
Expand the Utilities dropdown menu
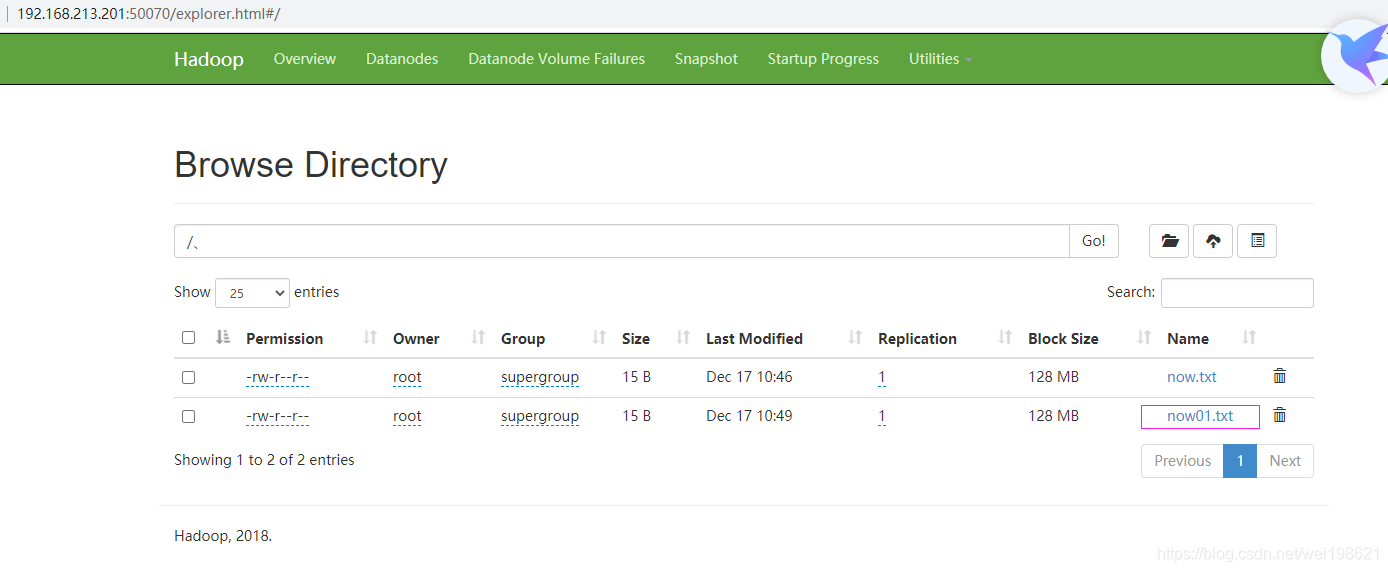click(940, 59)
